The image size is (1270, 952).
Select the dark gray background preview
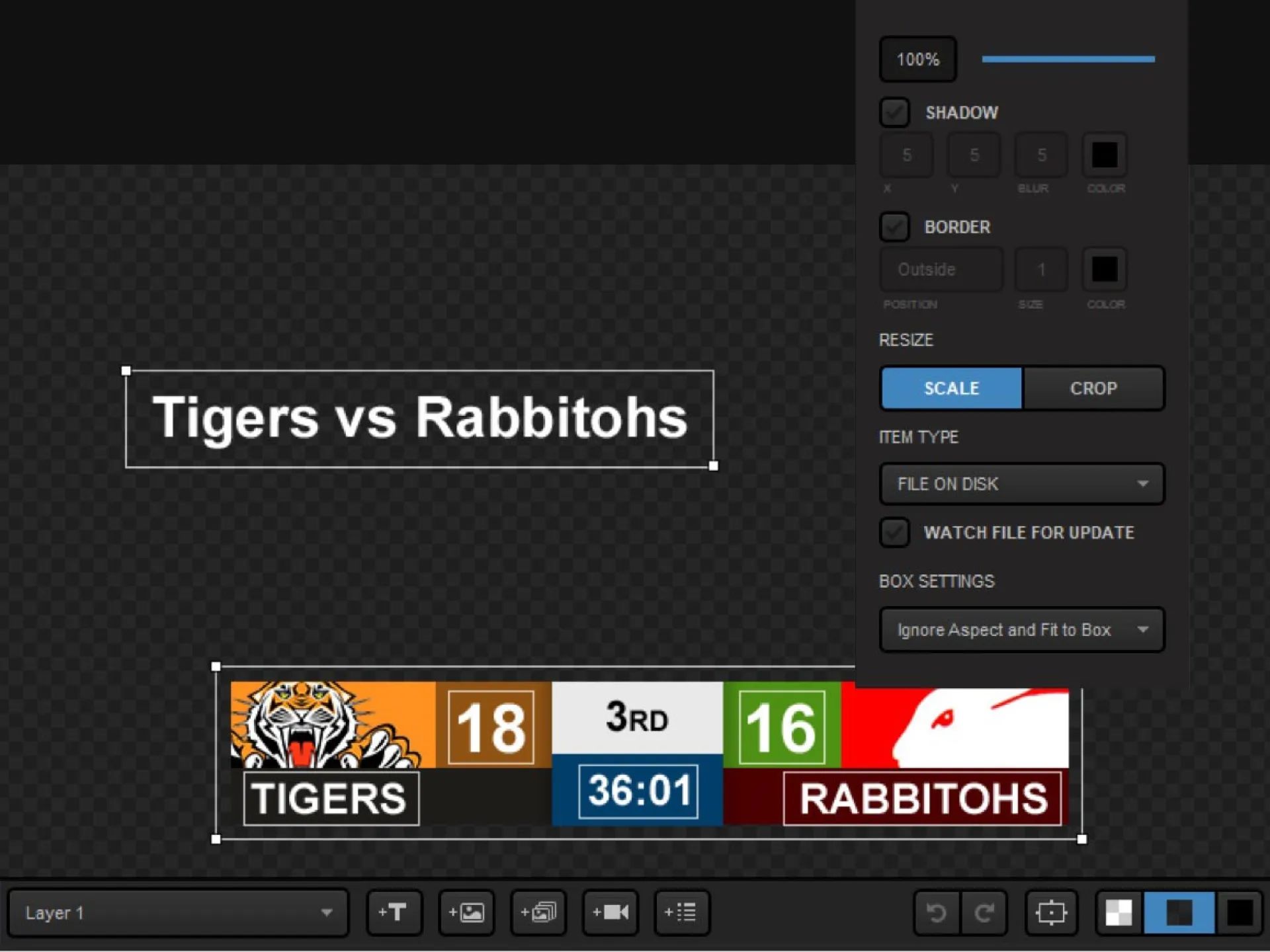[x=1179, y=913]
